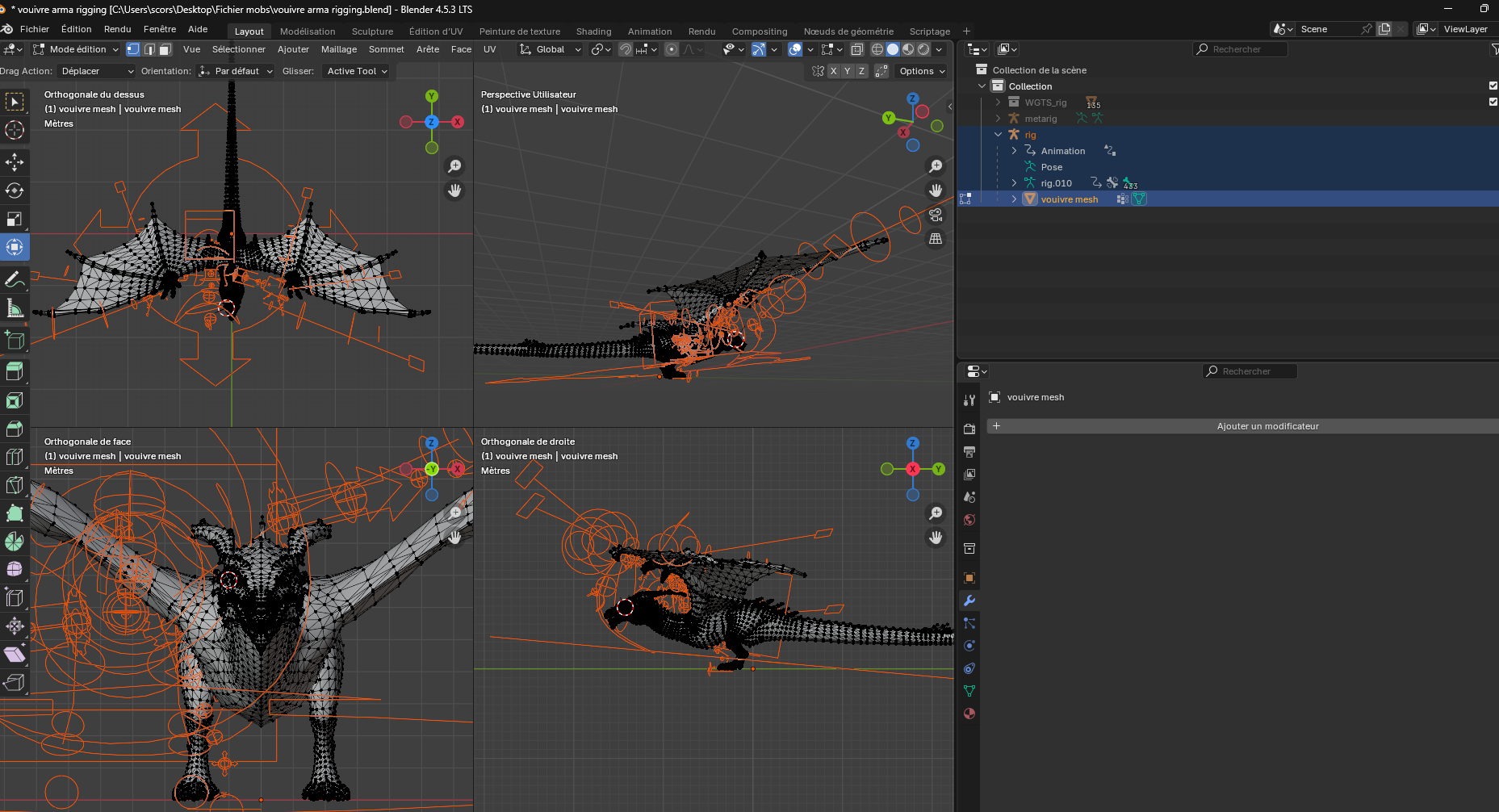Click Ajouter un modificateur button

[1243, 426]
